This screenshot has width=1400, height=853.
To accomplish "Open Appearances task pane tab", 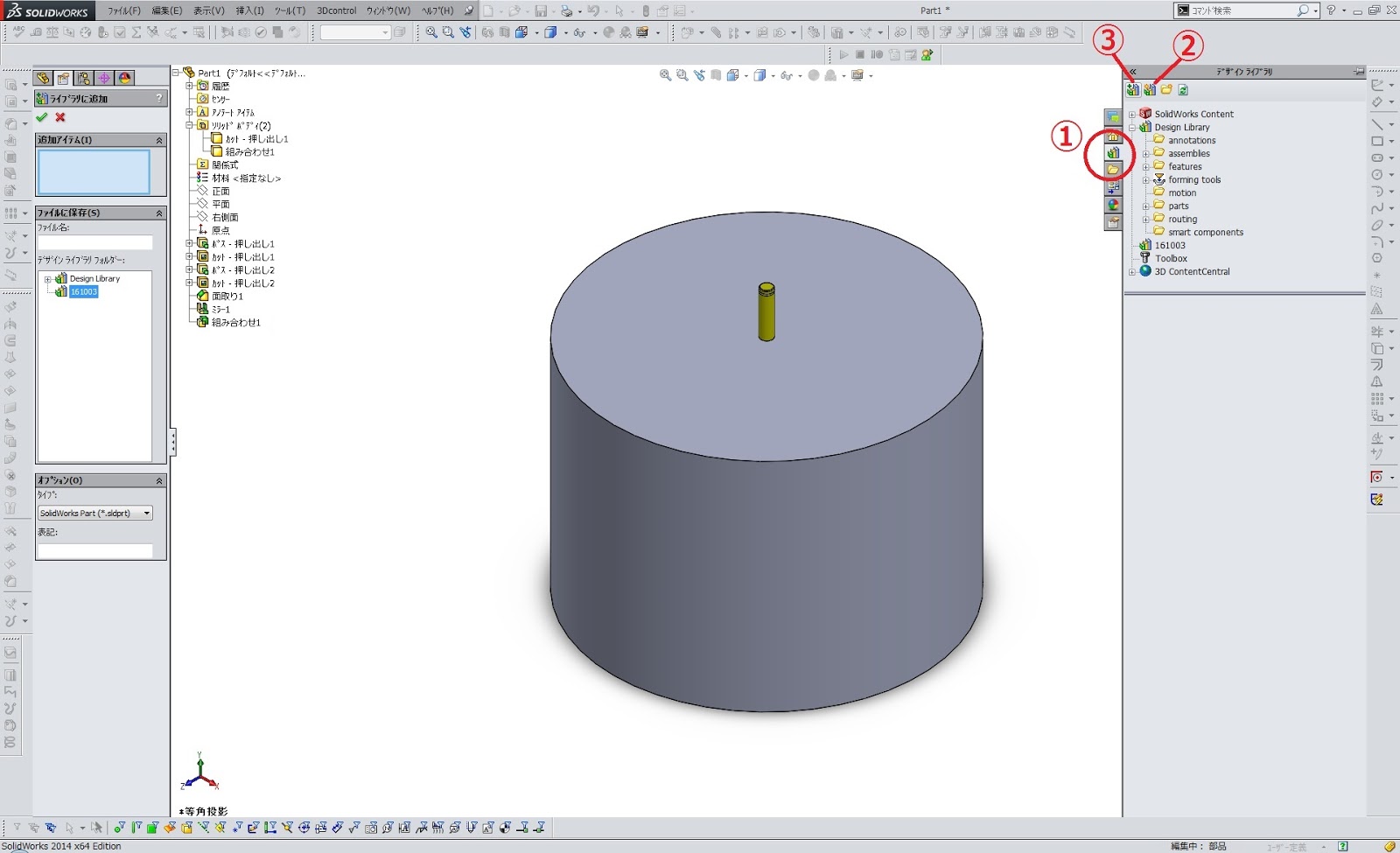I will pos(1113,205).
